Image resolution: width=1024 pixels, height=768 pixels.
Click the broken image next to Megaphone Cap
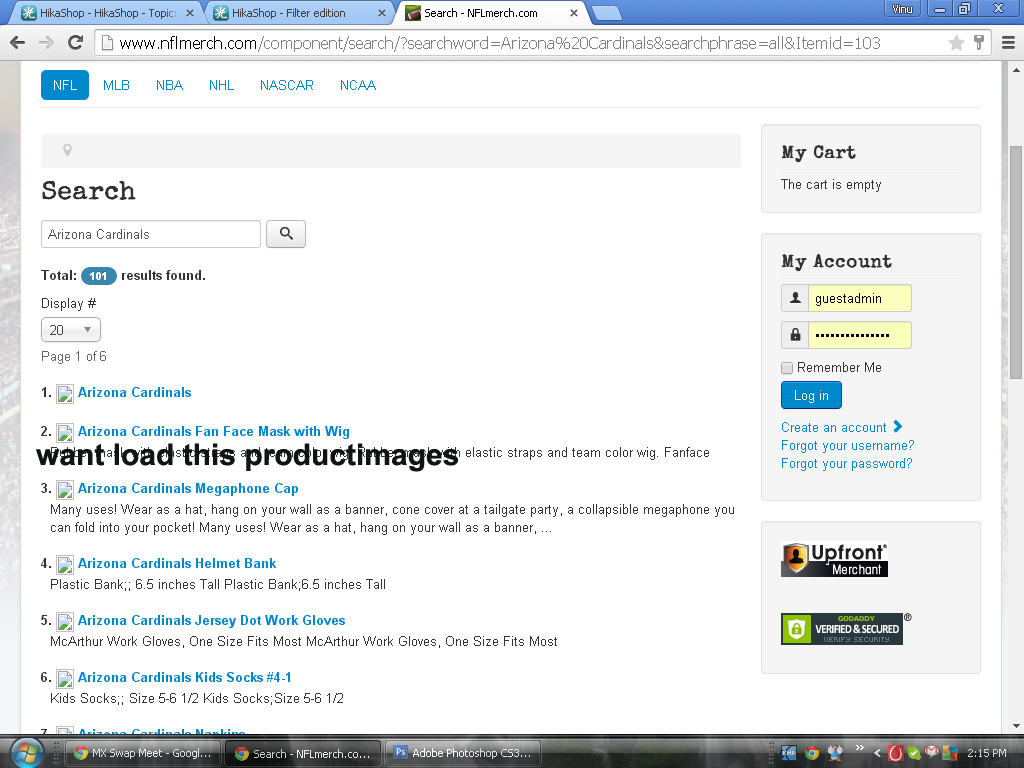(65, 489)
